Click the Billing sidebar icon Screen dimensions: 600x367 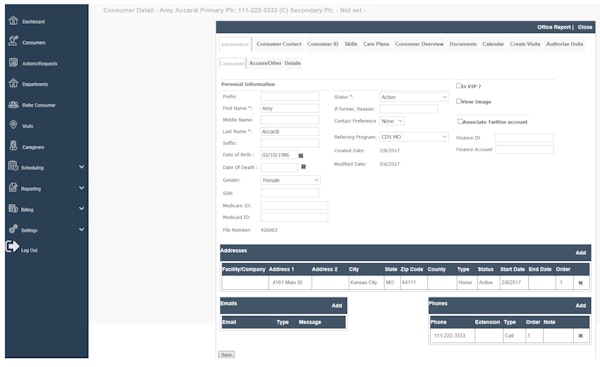pos(13,209)
